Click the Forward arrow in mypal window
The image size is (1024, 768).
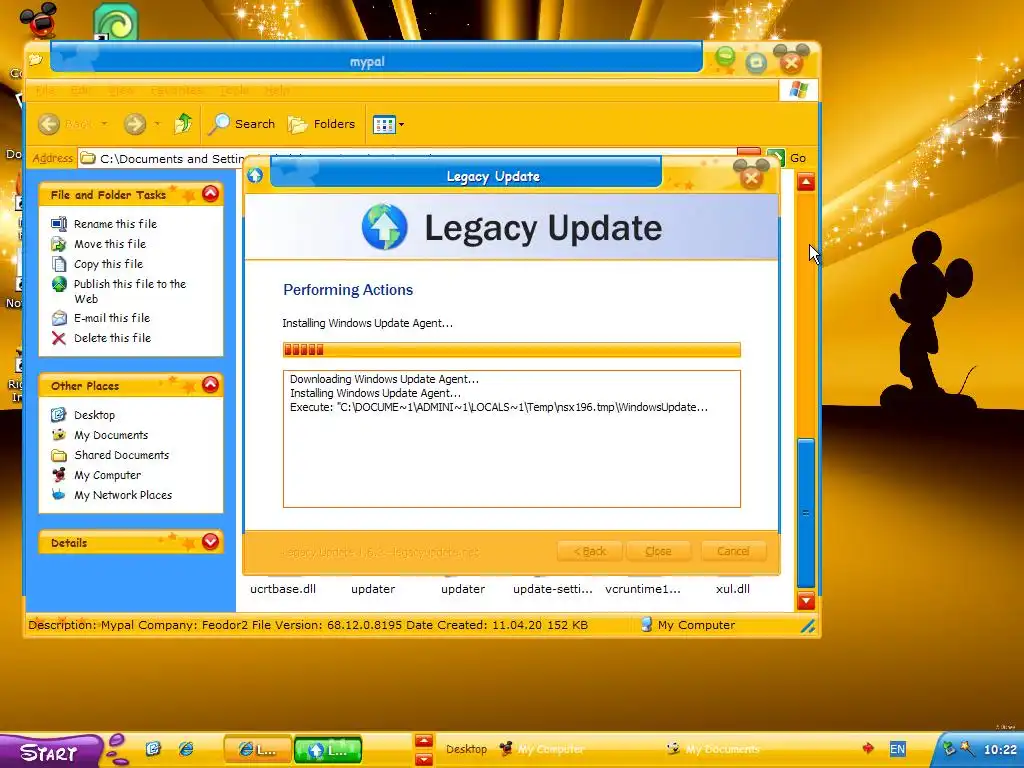coord(135,123)
